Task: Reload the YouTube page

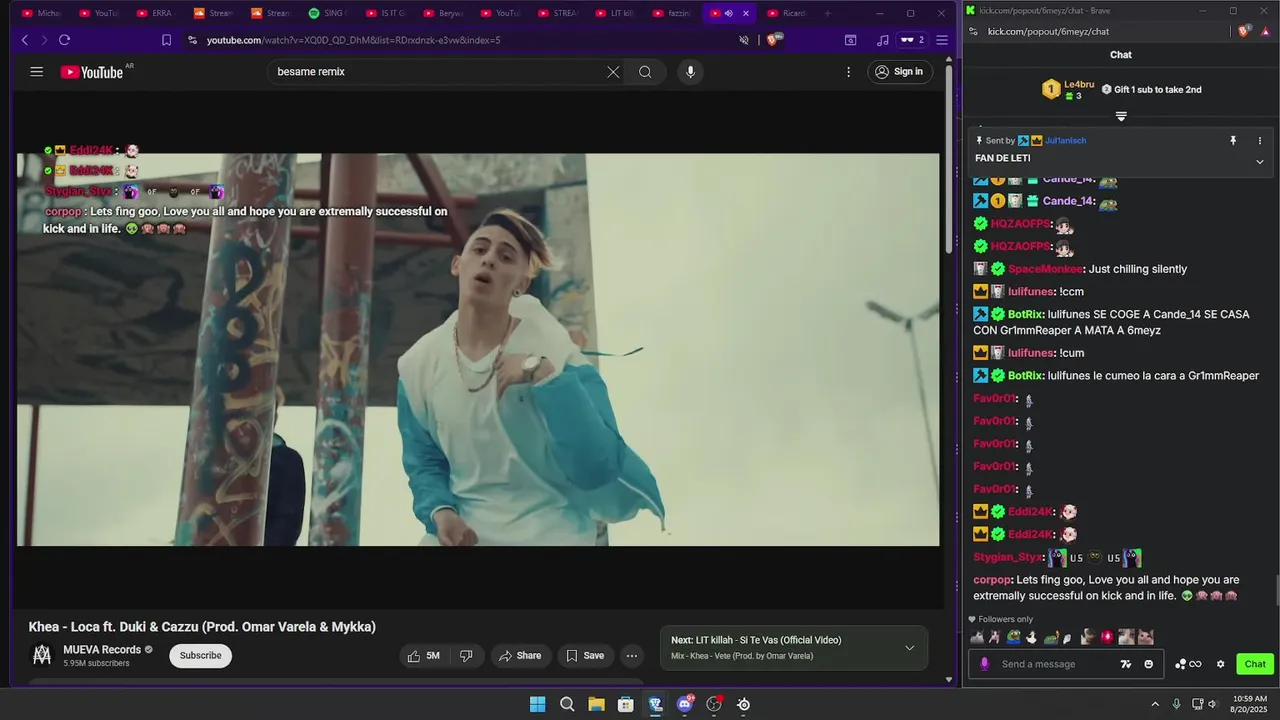Action: [x=64, y=40]
